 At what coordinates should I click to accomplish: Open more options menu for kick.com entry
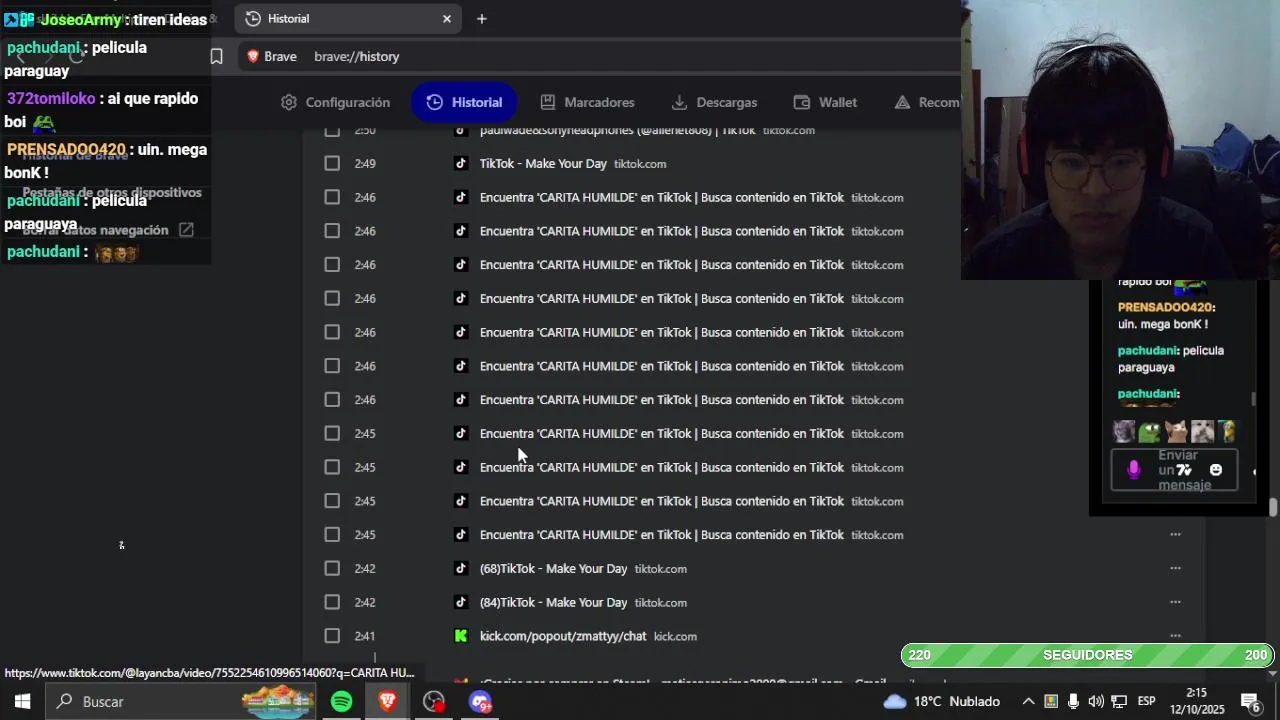1175,636
